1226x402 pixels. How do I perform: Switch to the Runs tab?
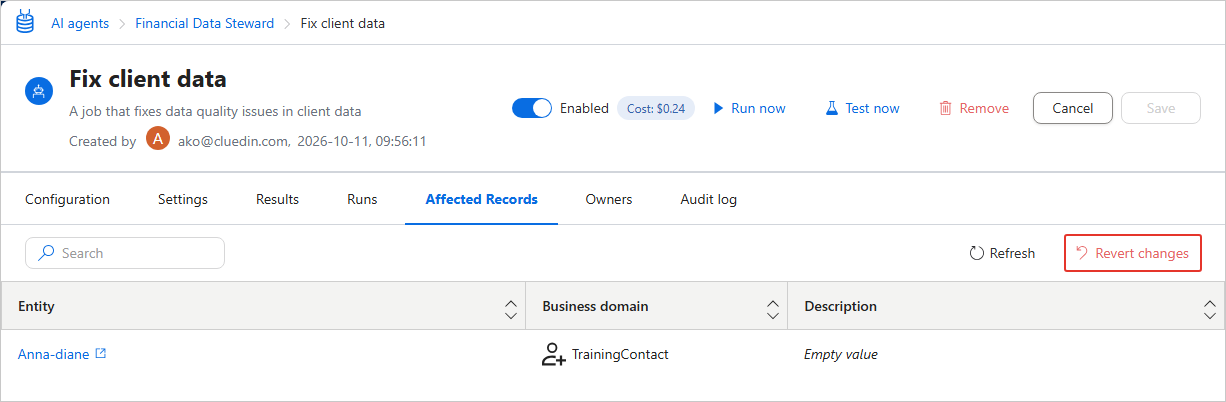[x=362, y=199]
